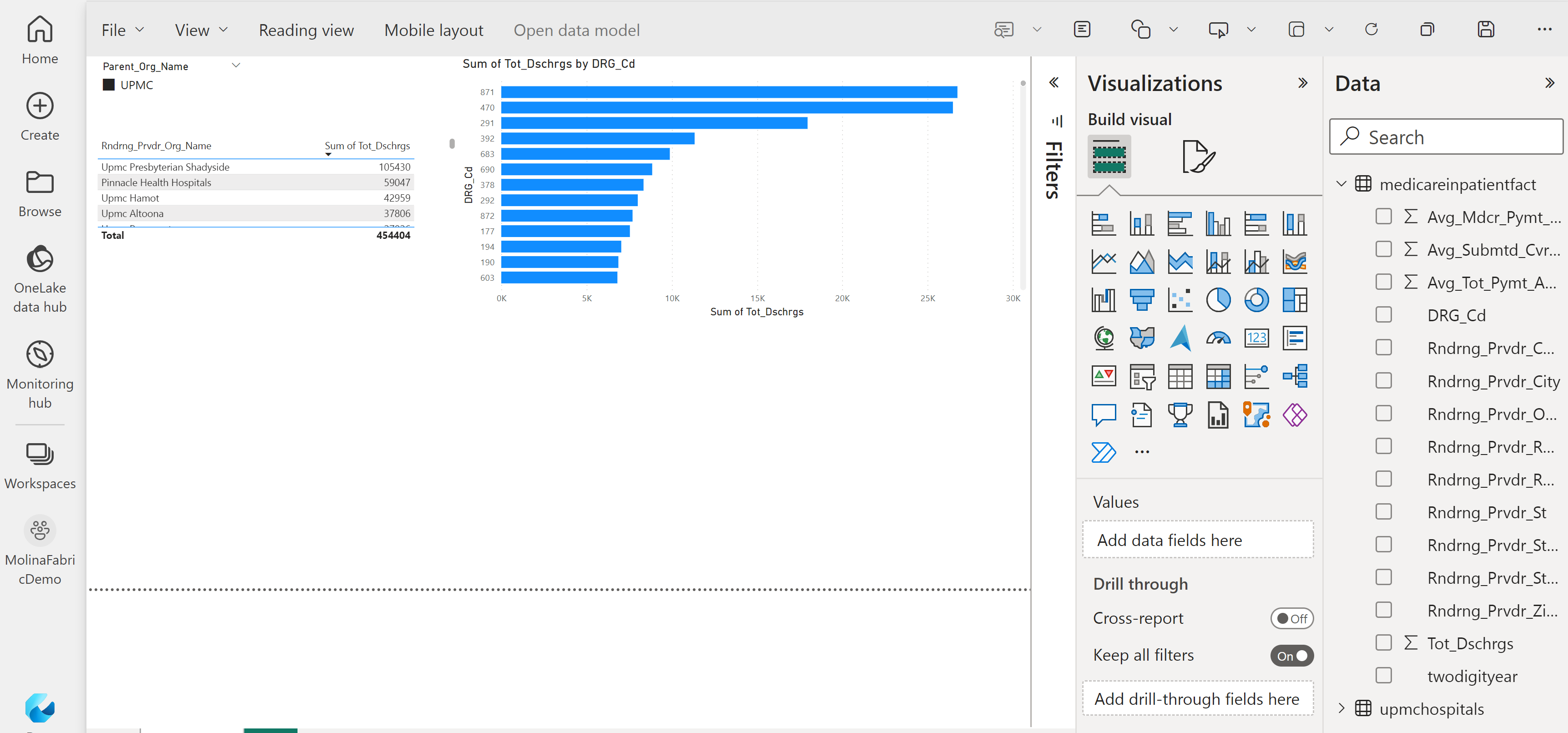Viewport: 1568px width, 733px height.
Task: Select the matrix visualization icon
Action: coord(1218,377)
